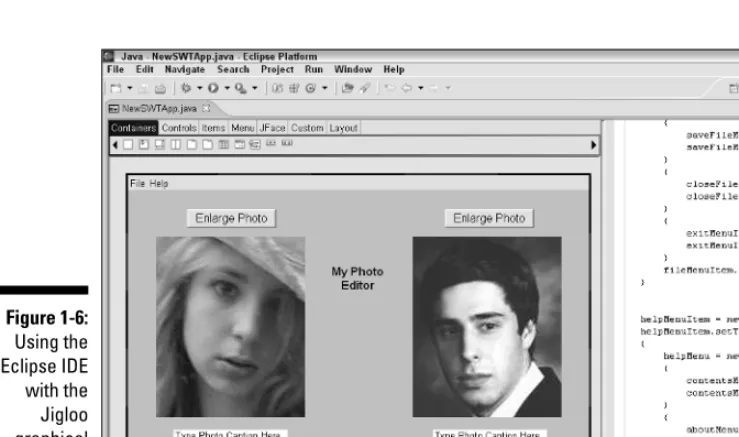Click the Last Edit Location icon
Viewport: 739px width, 437px height.
(389, 88)
